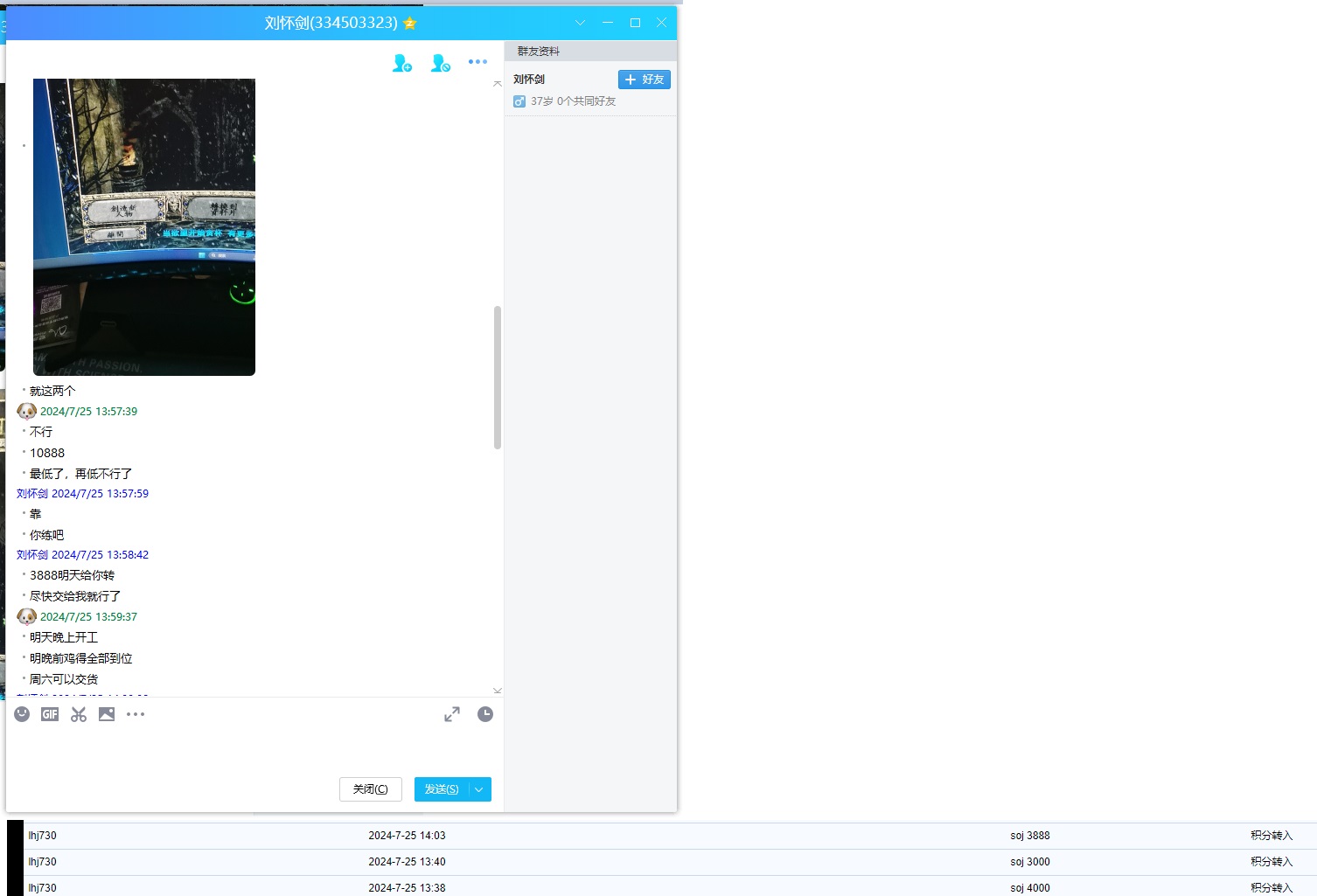Image resolution: width=1317 pixels, height=896 pixels.
Task: Open the emoji picker
Action: click(x=22, y=714)
